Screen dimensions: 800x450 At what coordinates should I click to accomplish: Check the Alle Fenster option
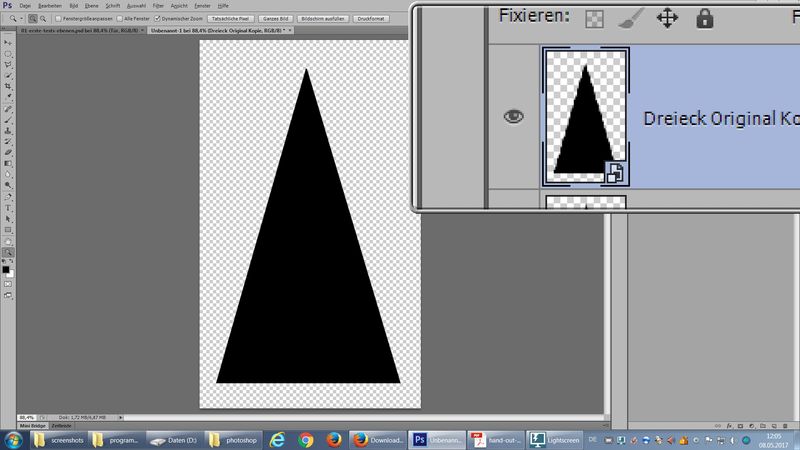(119, 18)
